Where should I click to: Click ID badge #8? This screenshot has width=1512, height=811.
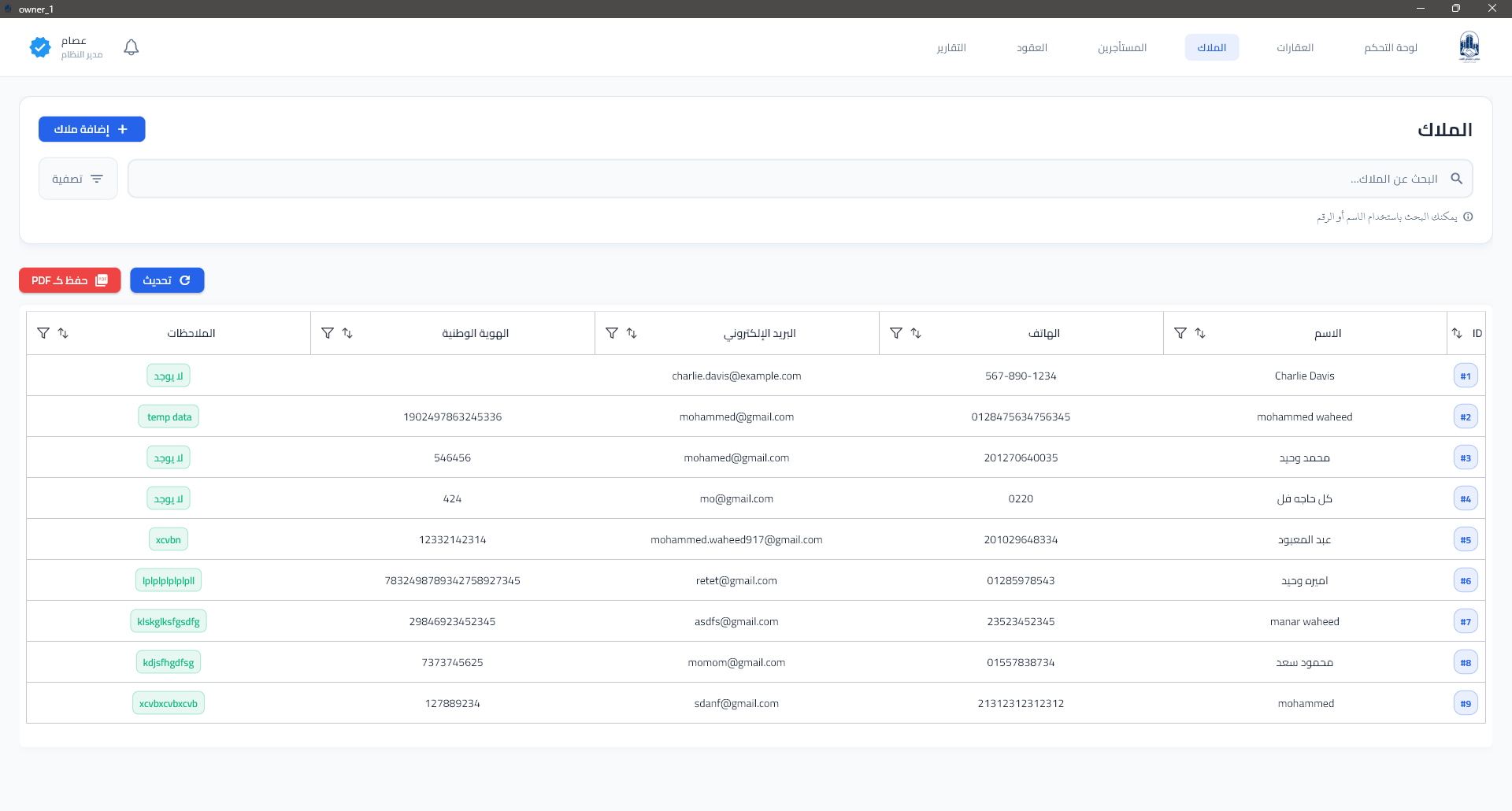click(x=1466, y=662)
